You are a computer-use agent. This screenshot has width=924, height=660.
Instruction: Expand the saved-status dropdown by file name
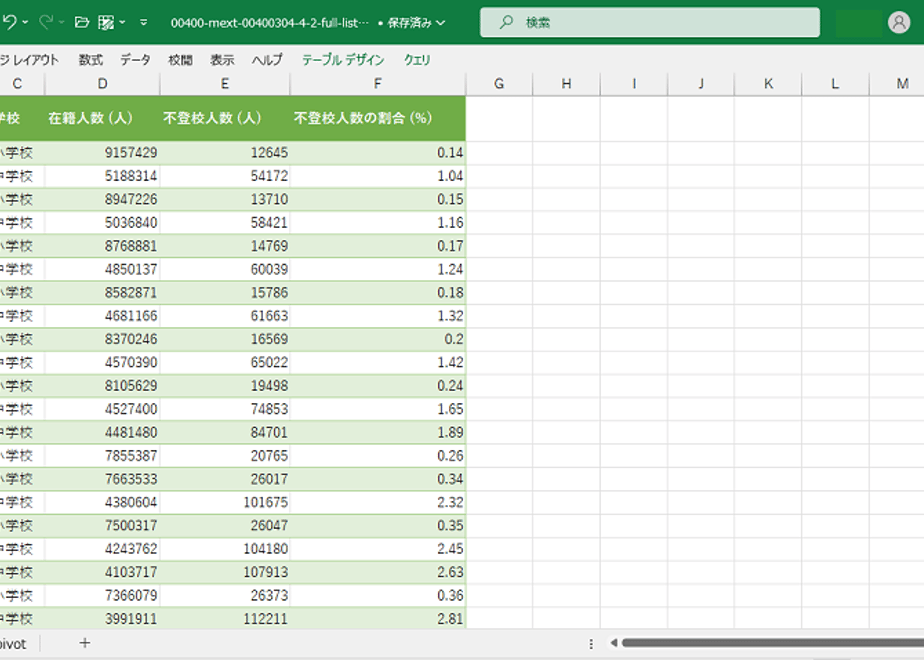(x=441, y=23)
